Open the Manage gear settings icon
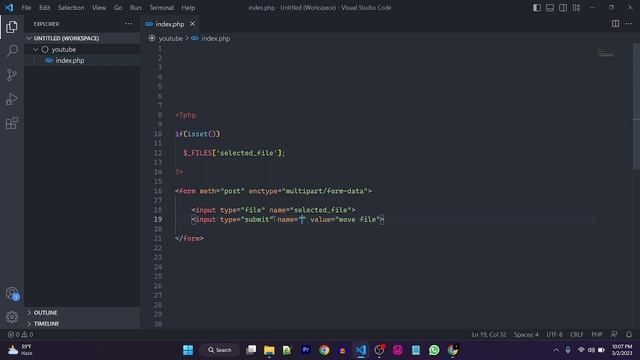Screen dimensions: 640x360 [x=12, y=317]
